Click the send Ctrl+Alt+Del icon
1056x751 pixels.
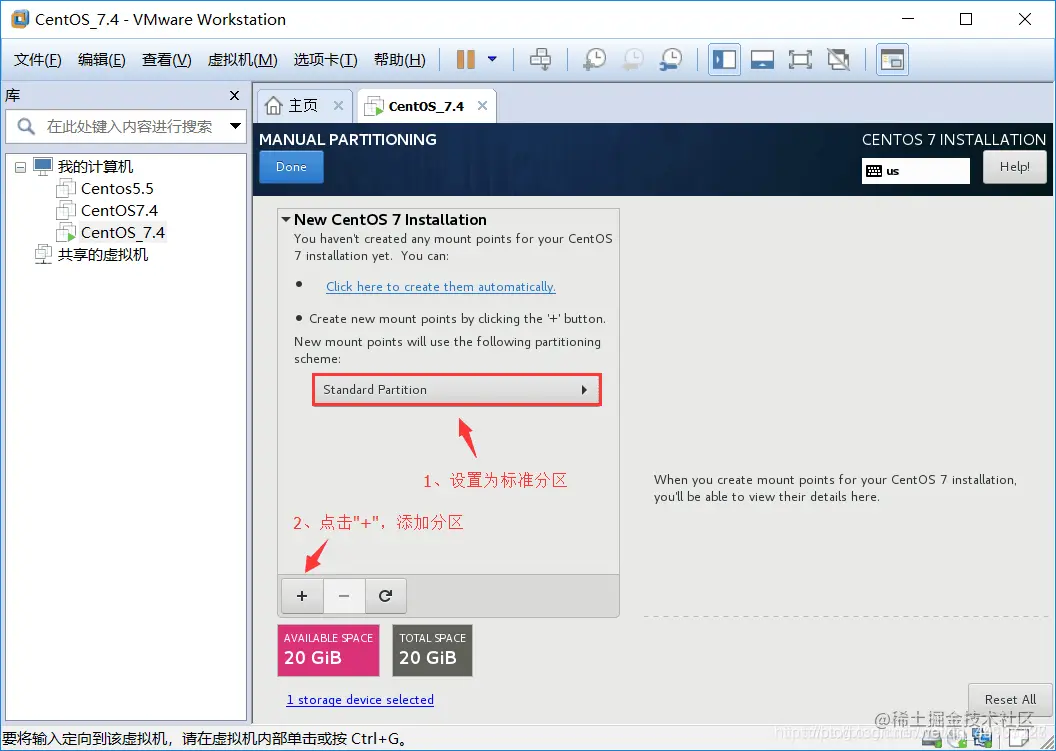[540, 59]
